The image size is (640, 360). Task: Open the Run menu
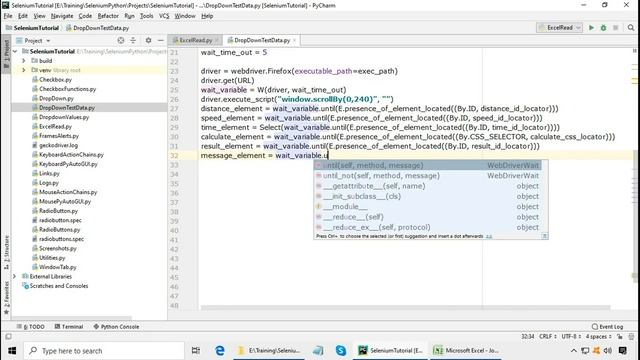[x=129, y=16]
